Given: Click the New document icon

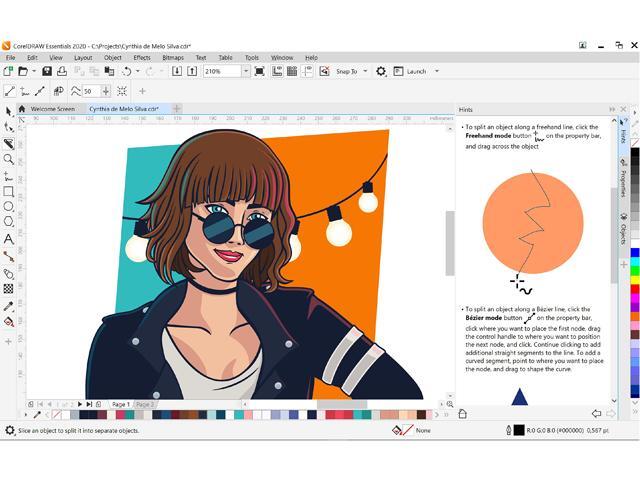Looking at the screenshot, I should [8, 71].
